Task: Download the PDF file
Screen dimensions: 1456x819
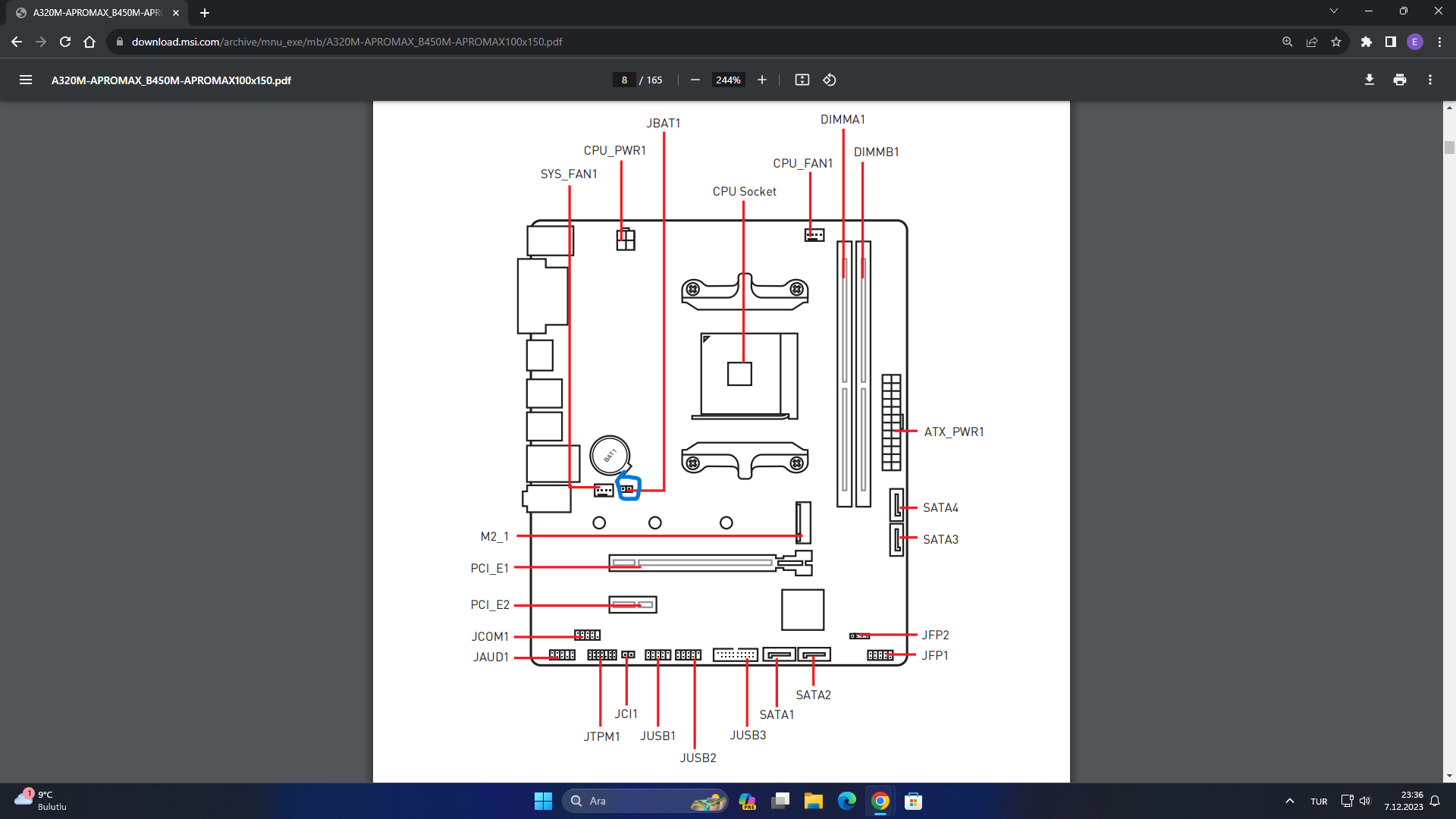Action: 1369,80
